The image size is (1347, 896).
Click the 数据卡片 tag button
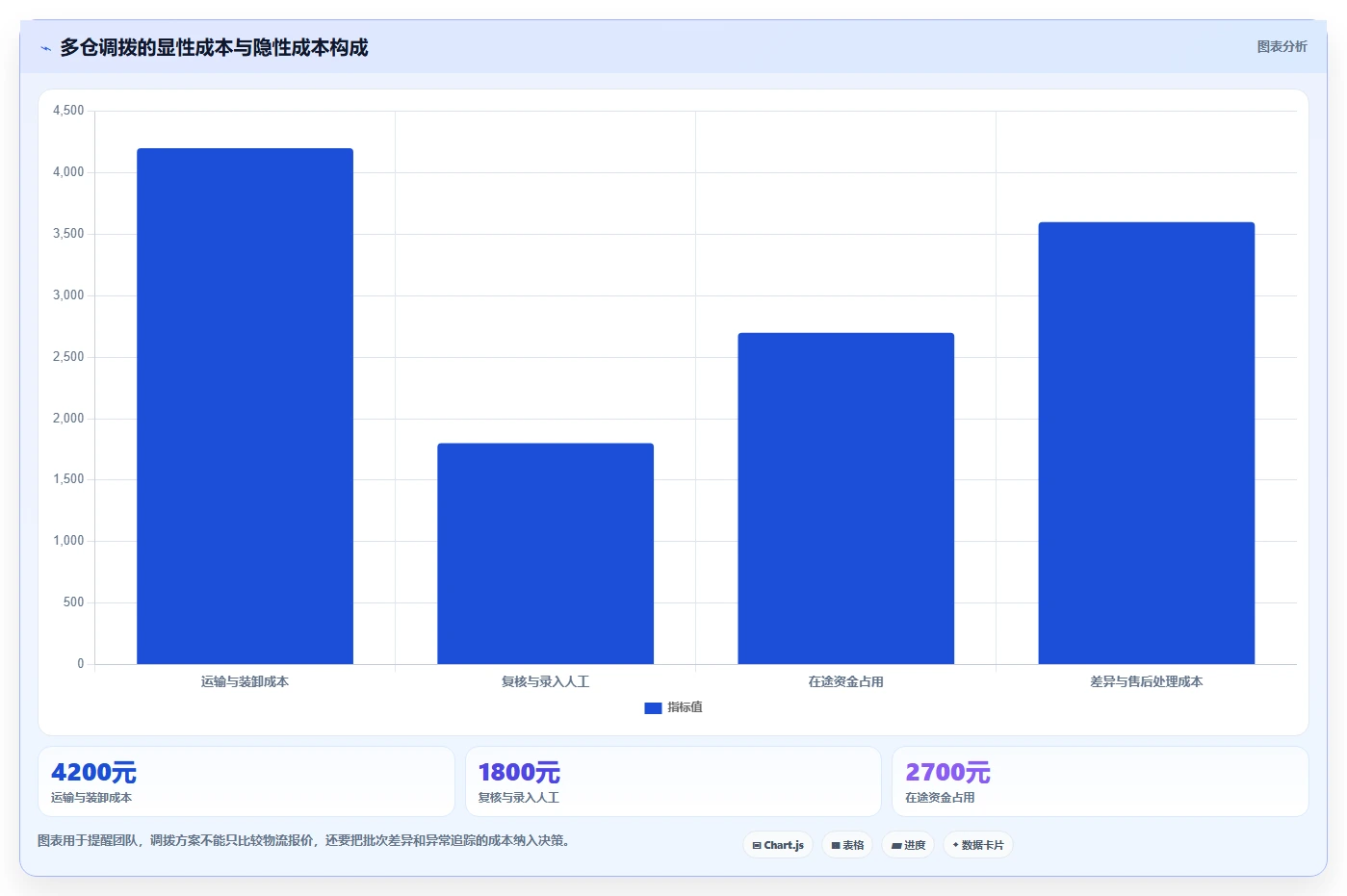click(x=978, y=845)
